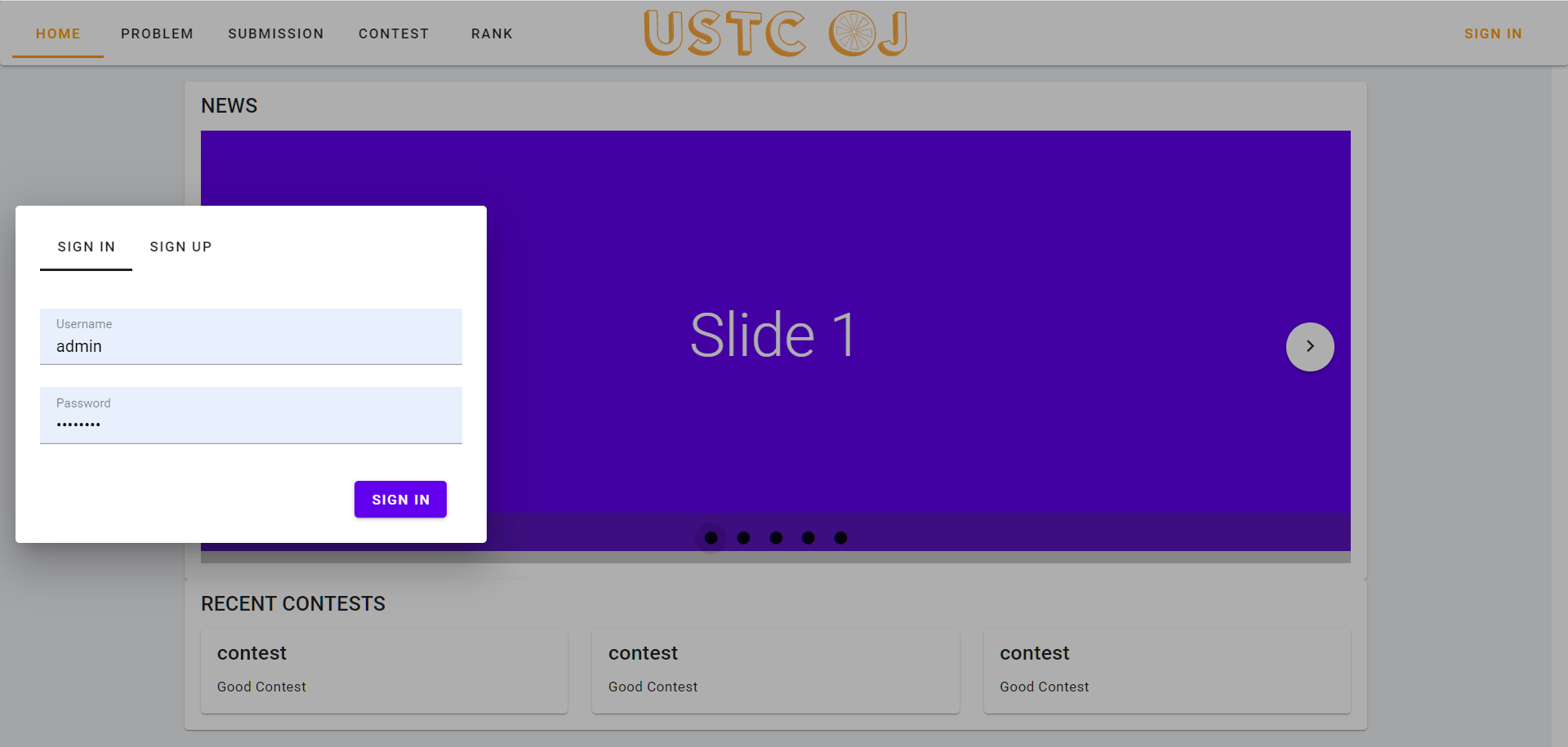
Task: Click the Password field
Action: click(x=251, y=424)
